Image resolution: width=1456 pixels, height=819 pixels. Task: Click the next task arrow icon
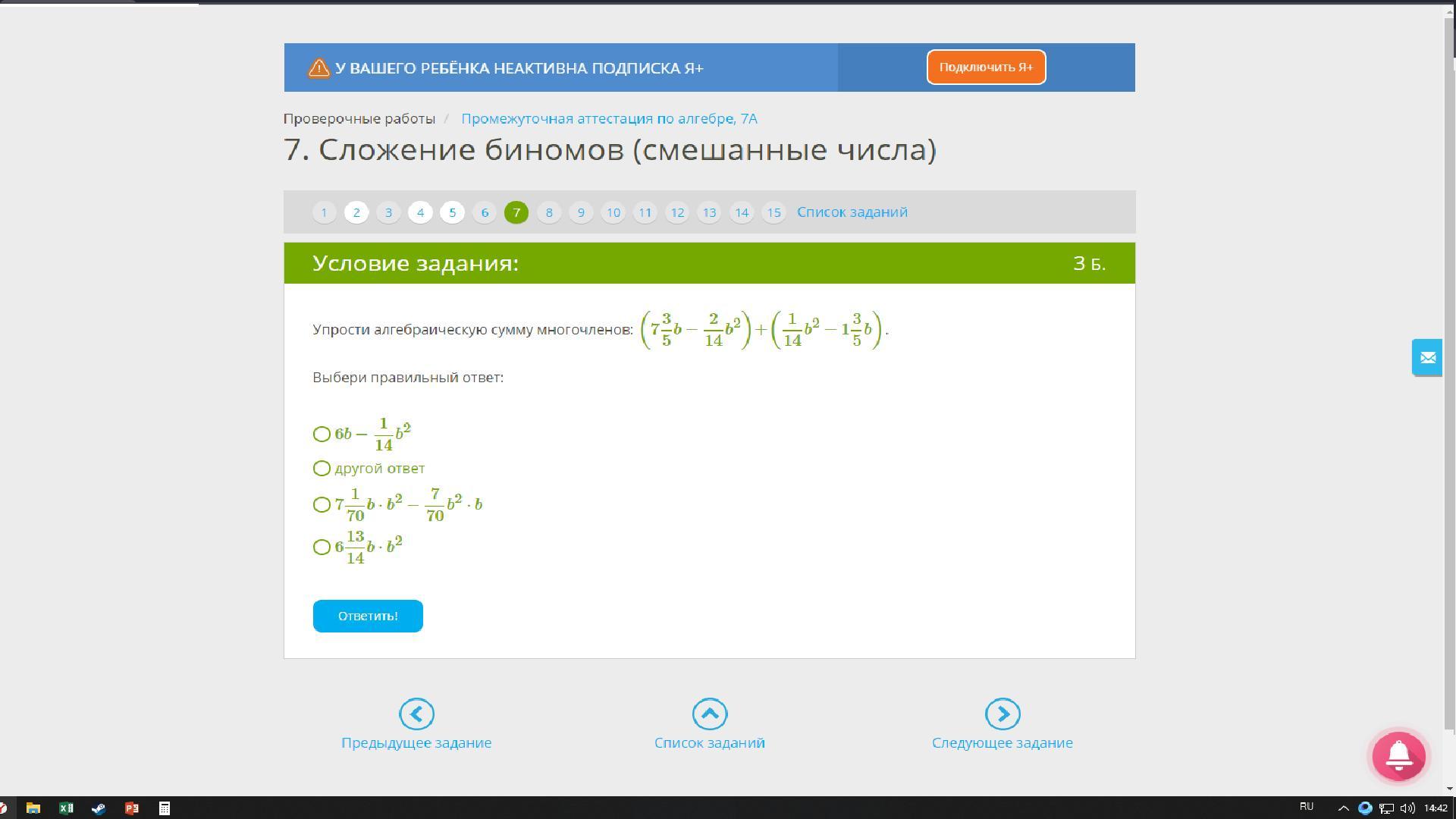[1003, 714]
